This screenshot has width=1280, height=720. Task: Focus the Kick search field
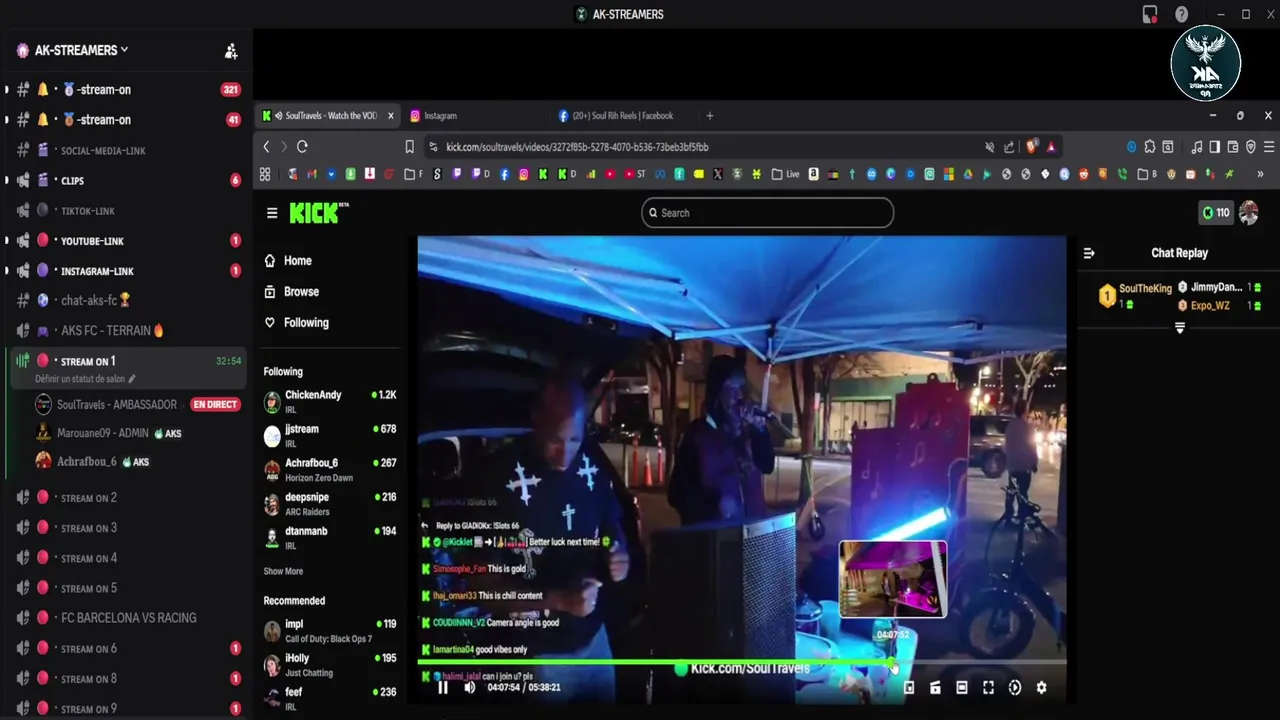(x=767, y=212)
